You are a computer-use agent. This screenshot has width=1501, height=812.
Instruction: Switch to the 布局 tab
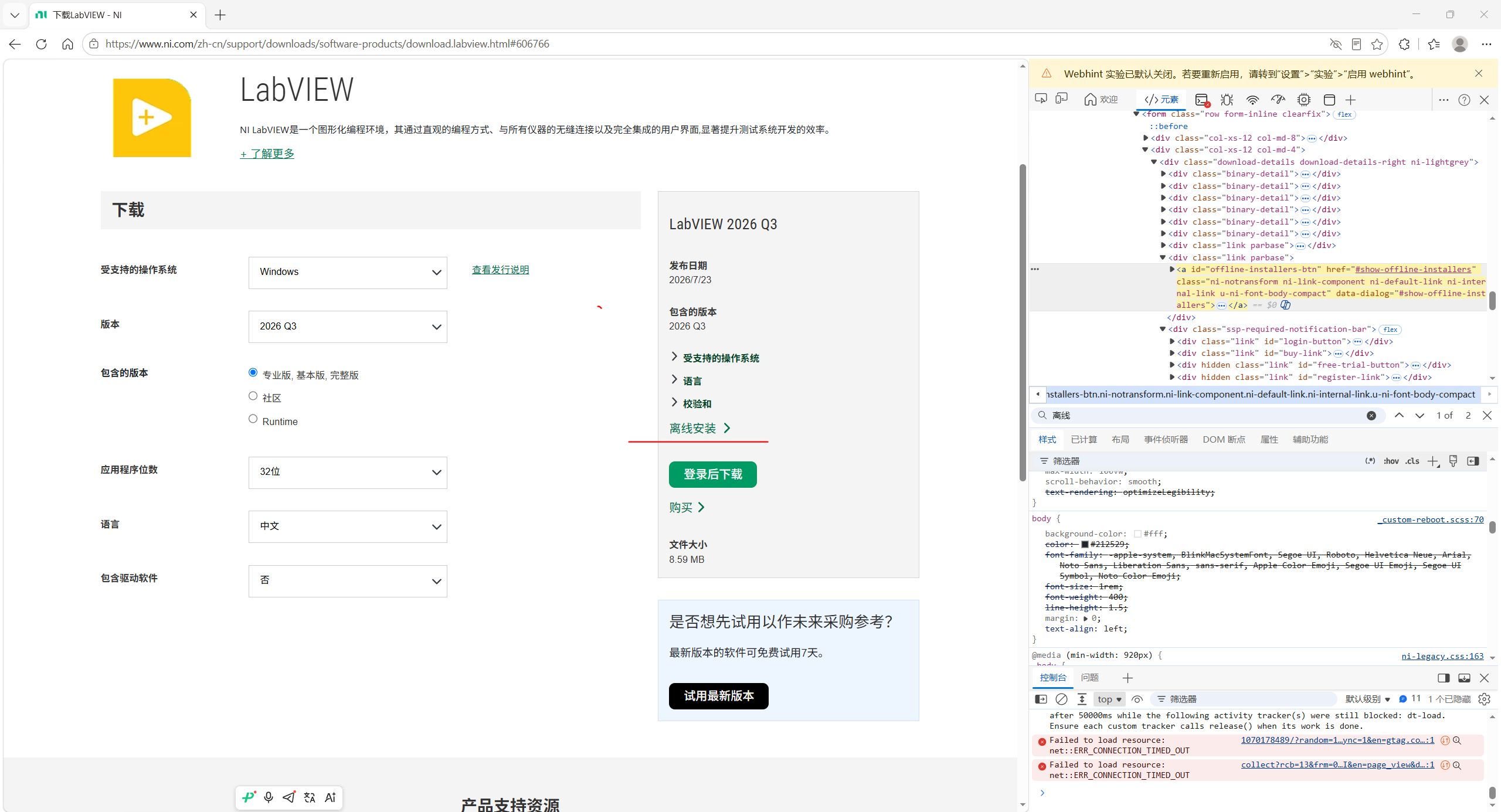[1120, 439]
